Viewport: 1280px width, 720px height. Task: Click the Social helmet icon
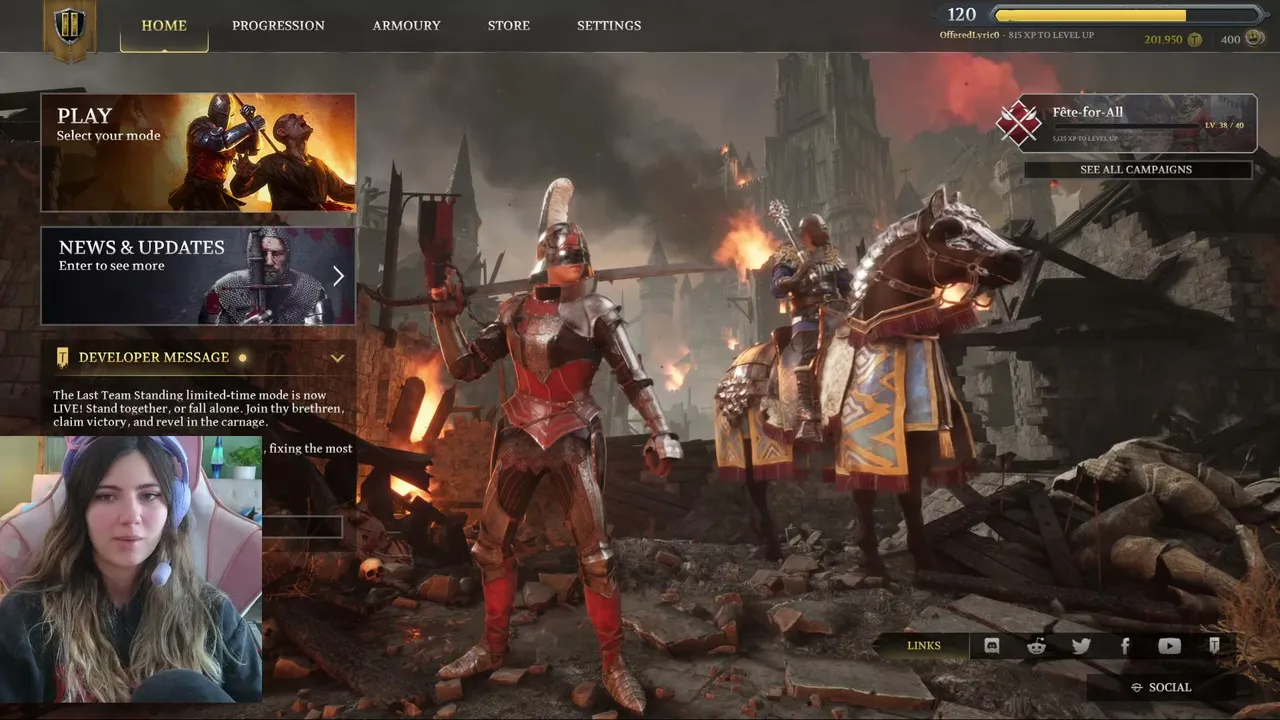1136,687
